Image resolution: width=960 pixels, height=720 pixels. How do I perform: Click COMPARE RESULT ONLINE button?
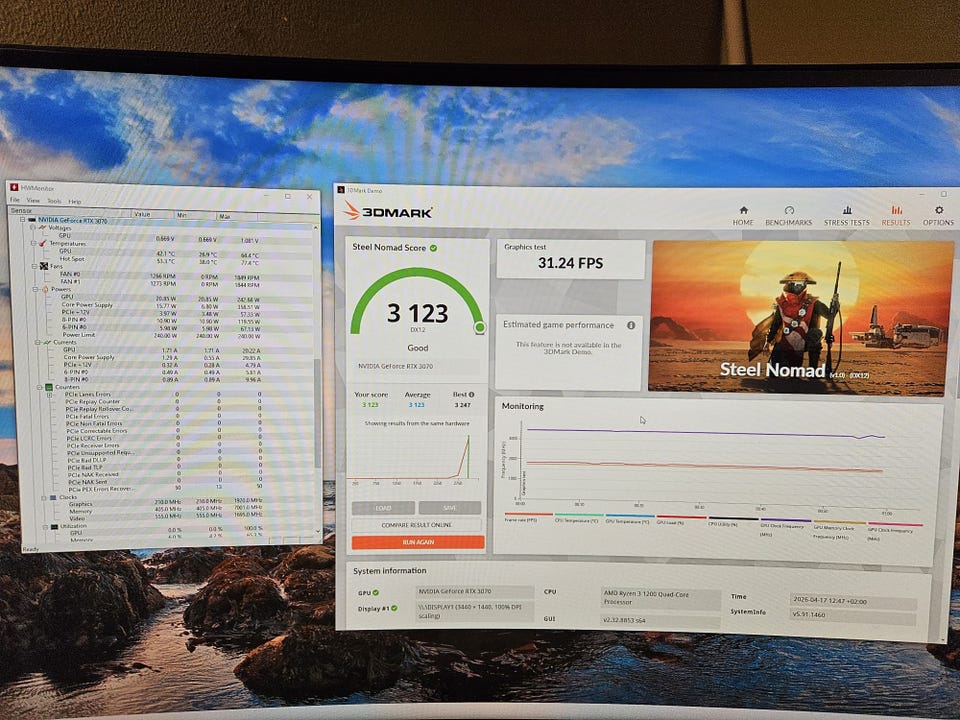click(417, 525)
